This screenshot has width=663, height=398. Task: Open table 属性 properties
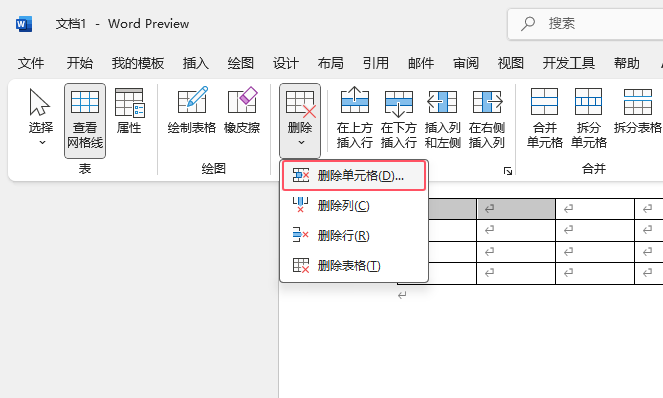(129, 111)
